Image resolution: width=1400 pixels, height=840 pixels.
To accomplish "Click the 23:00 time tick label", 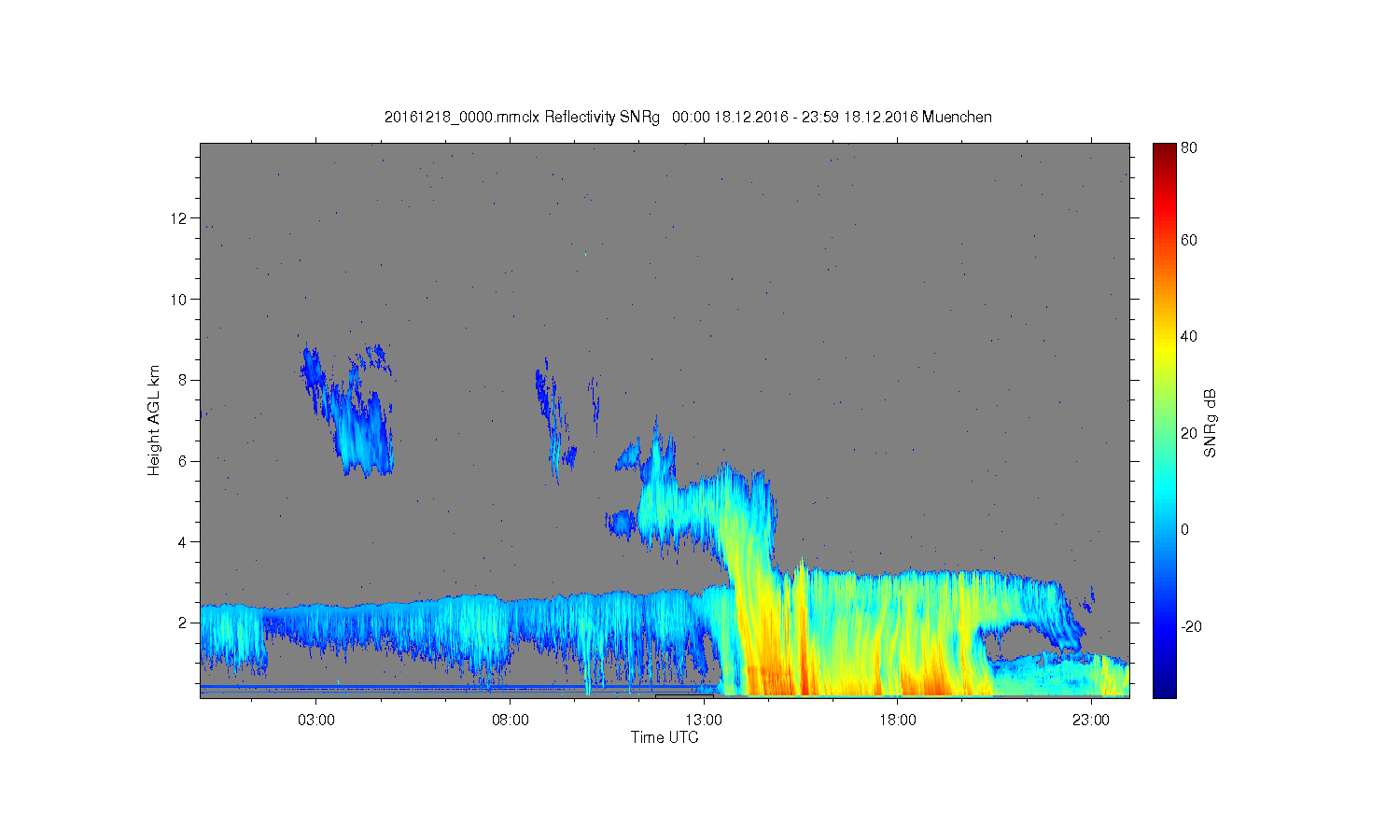I will click(x=1091, y=721).
